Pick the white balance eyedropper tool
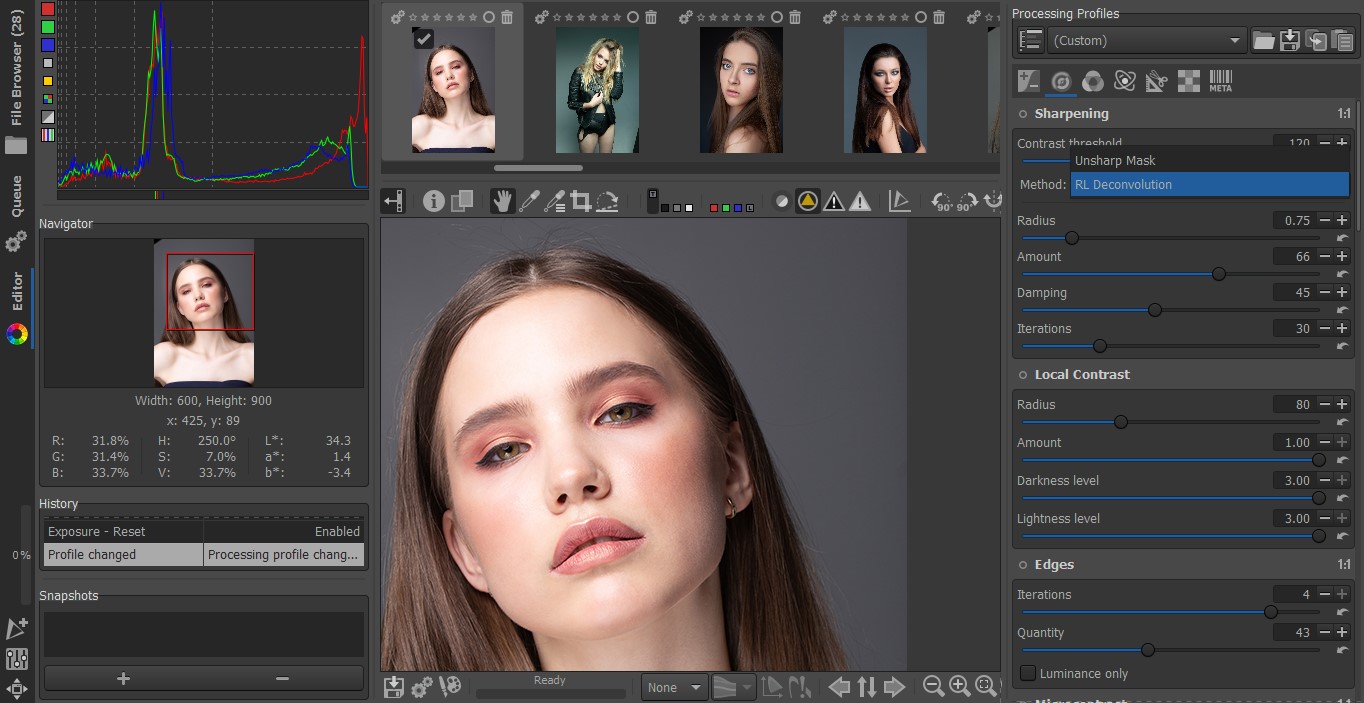1364x703 pixels. click(528, 201)
